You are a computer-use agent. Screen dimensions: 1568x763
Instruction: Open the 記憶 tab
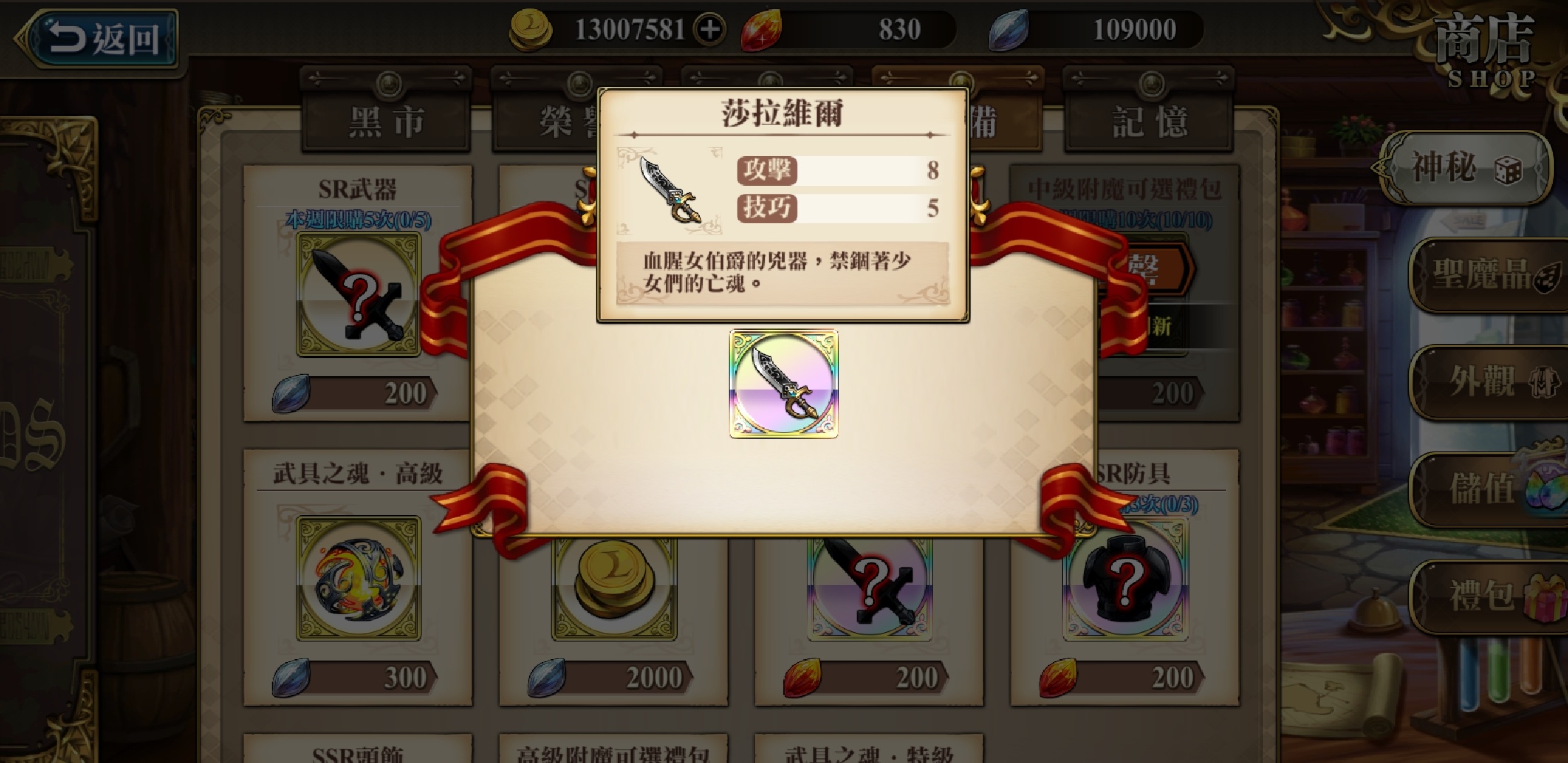[x=1149, y=120]
